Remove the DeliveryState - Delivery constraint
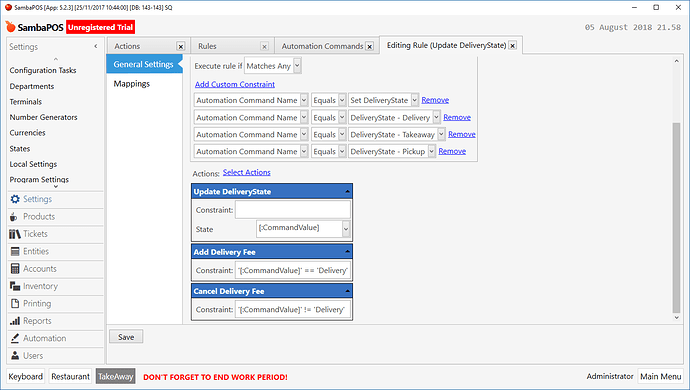The height and width of the screenshot is (390, 690). (x=457, y=118)
